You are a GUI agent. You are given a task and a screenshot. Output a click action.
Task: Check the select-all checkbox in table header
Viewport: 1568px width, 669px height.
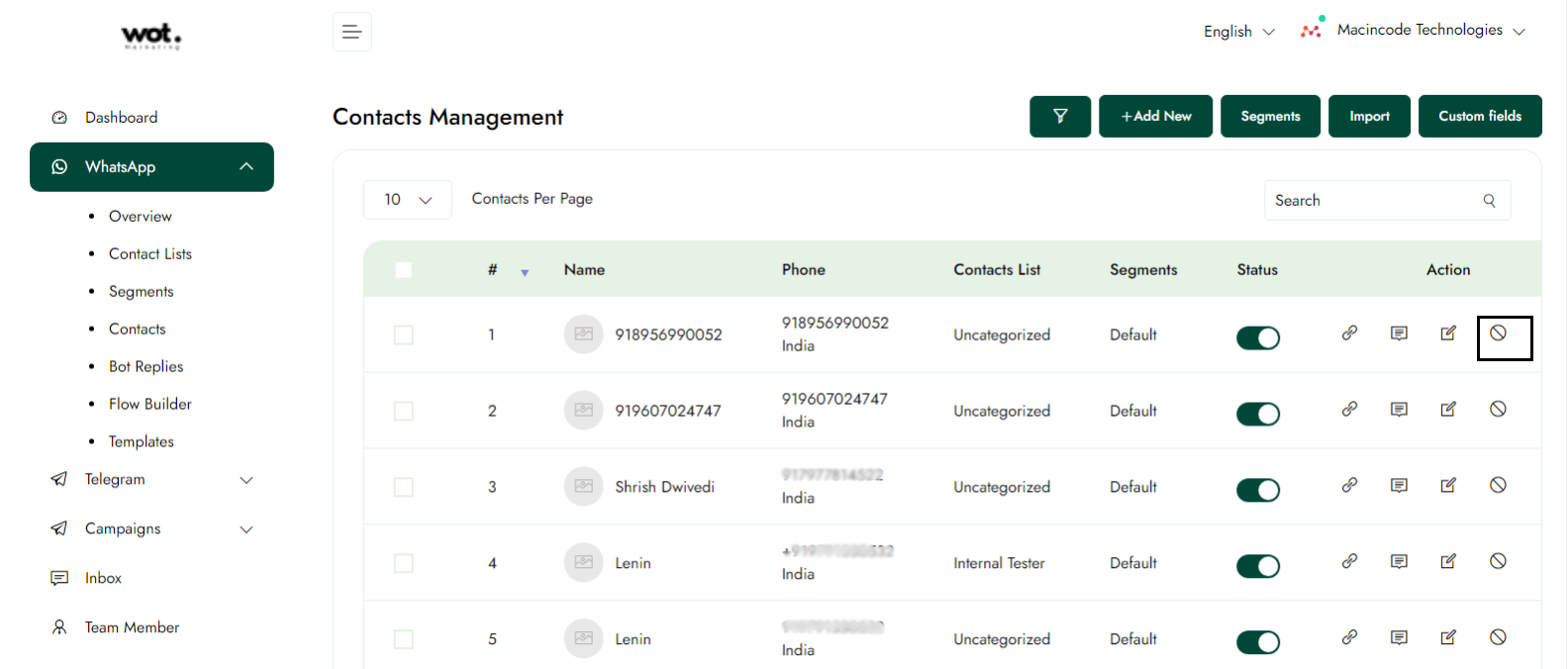(404, 270)
